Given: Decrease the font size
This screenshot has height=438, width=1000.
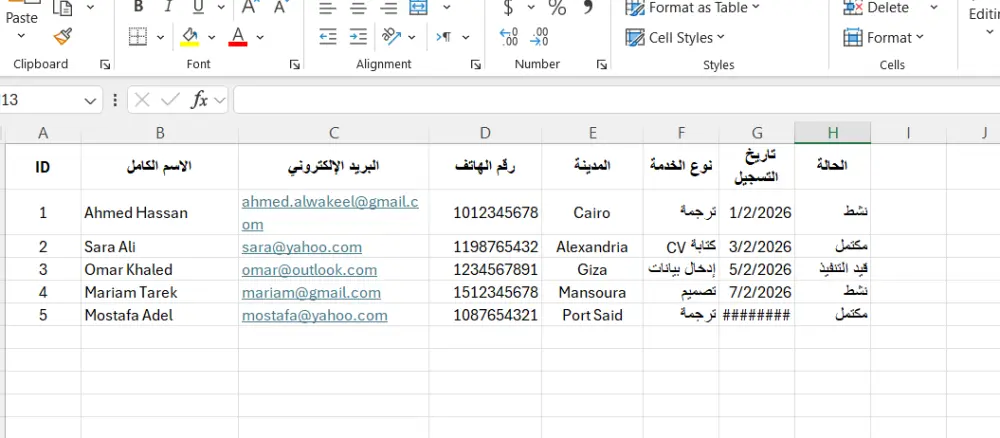Looking at the screenshot, I should tap(280, 7).
